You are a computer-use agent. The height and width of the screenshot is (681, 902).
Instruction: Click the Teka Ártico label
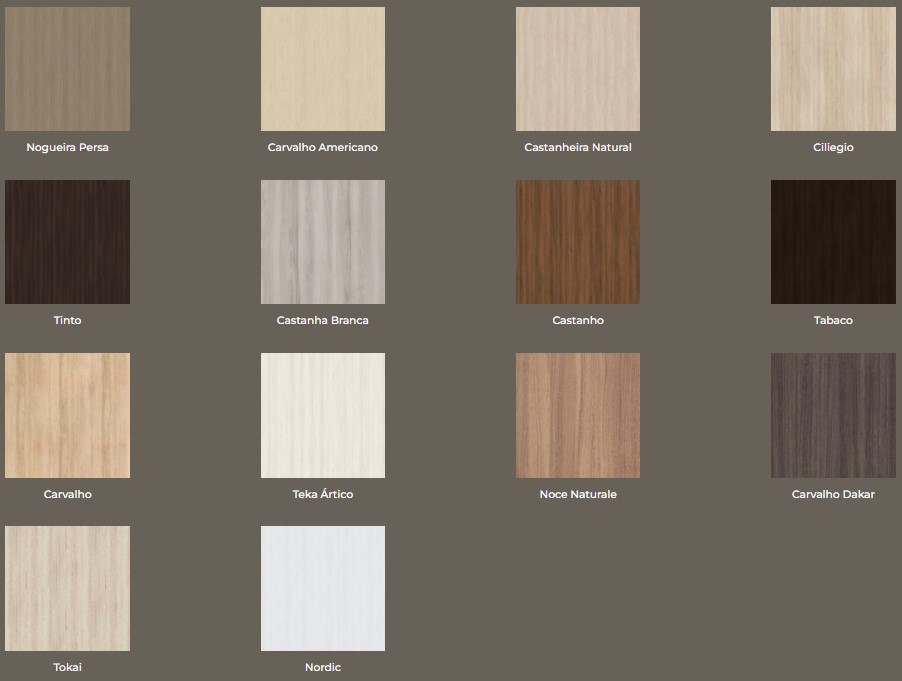[x=322, y=495]
